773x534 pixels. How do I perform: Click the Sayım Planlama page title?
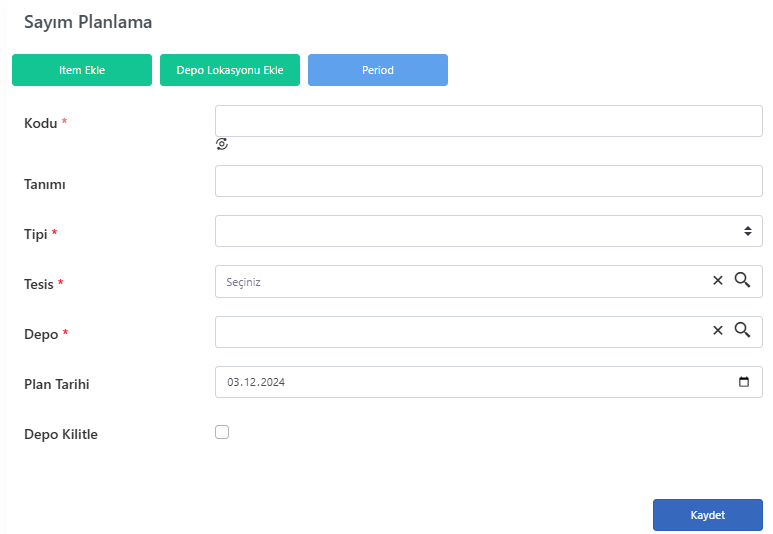[x=88, y=22]
